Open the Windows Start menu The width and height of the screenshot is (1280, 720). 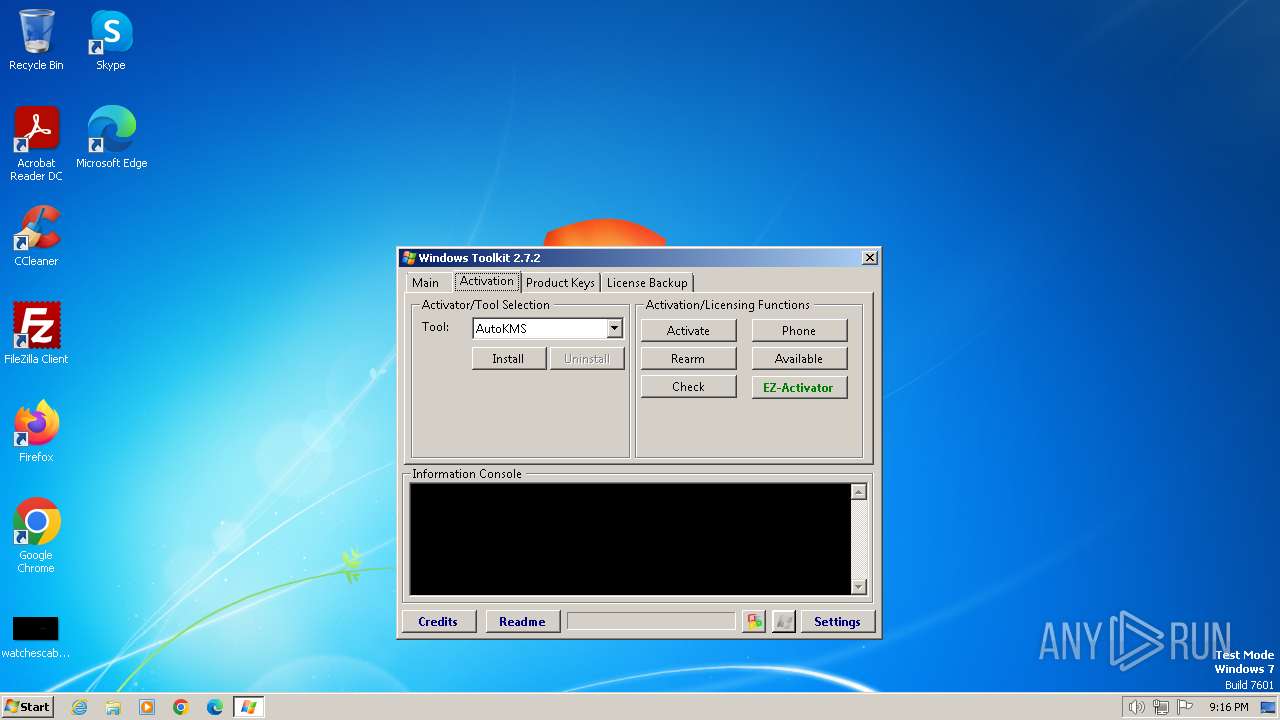pos(28,706)
